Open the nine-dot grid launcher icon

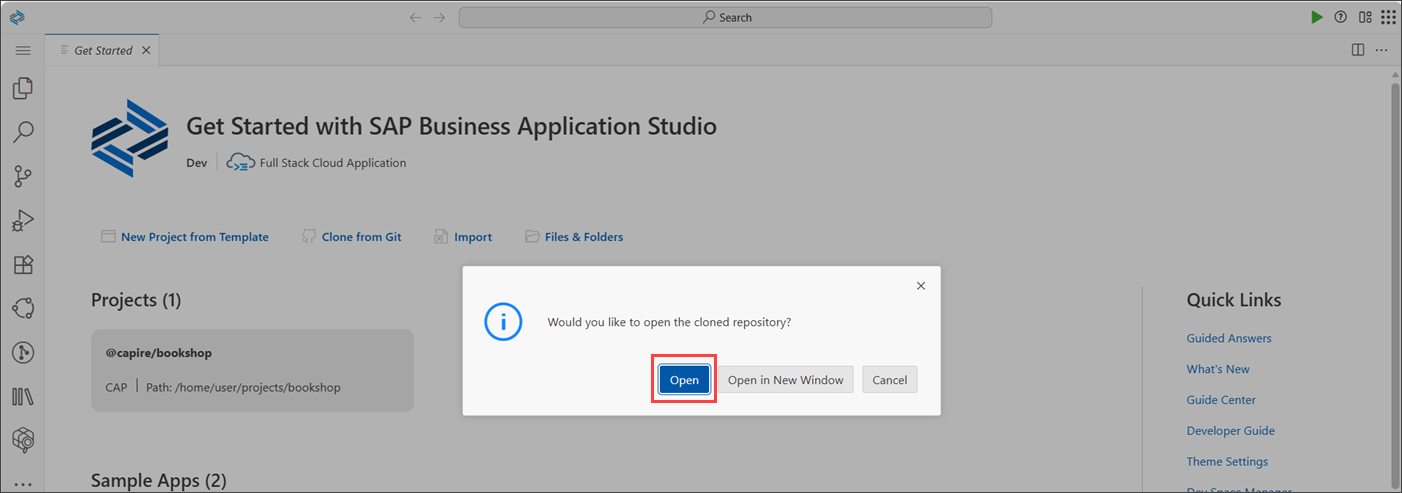1388,17
